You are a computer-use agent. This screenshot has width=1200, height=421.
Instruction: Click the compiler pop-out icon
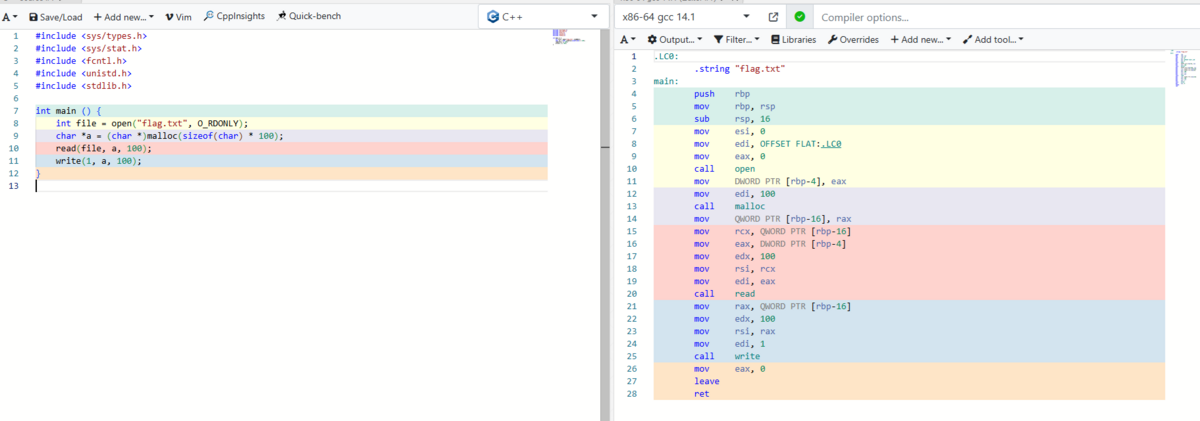pos(773,17)
